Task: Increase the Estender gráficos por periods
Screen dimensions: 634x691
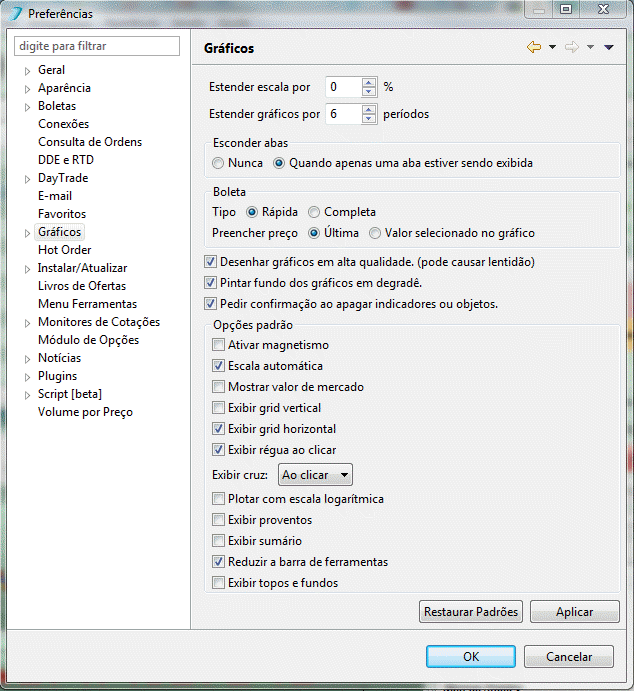Action: (x=369, y=109)
